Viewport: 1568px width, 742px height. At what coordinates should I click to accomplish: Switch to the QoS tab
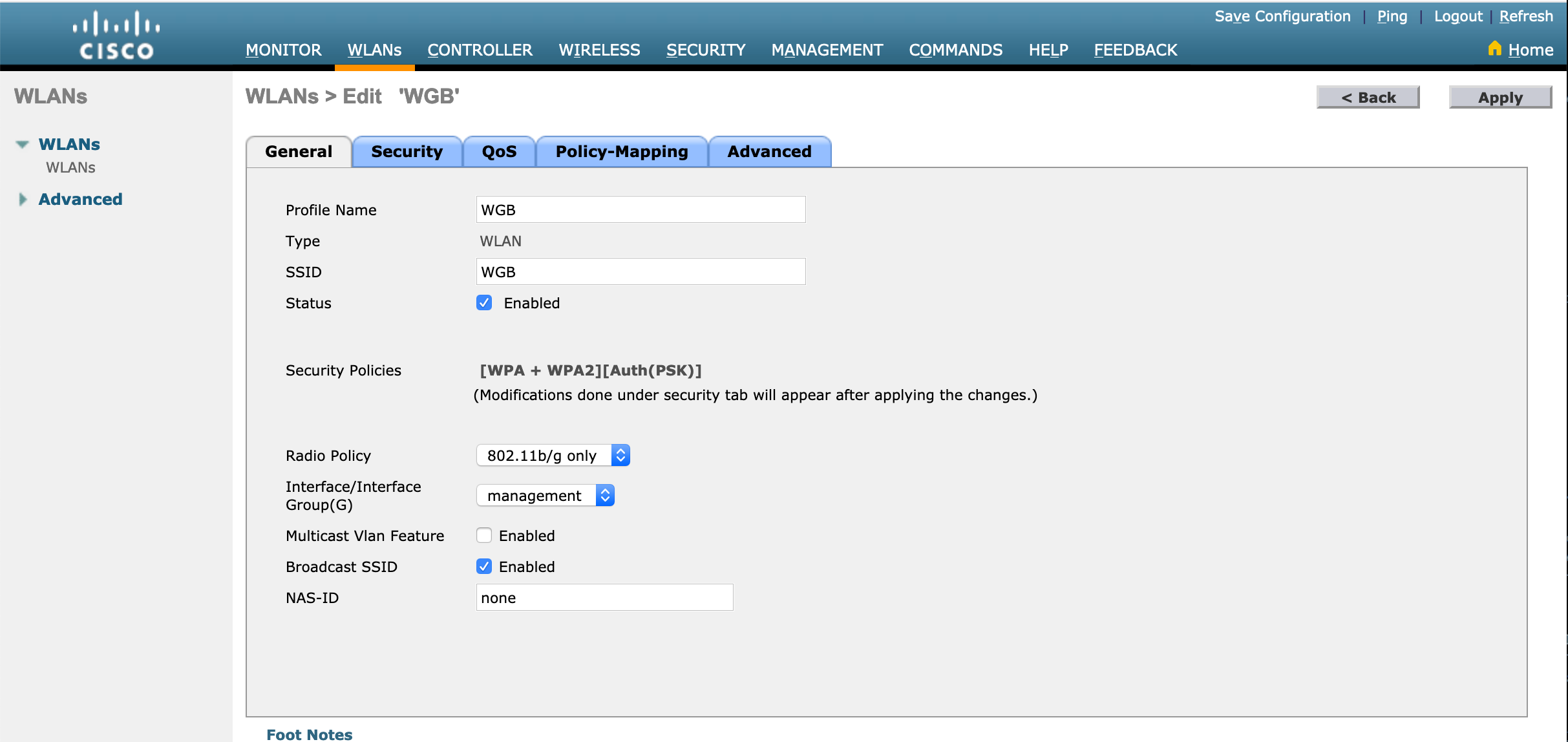pos(499,151)
